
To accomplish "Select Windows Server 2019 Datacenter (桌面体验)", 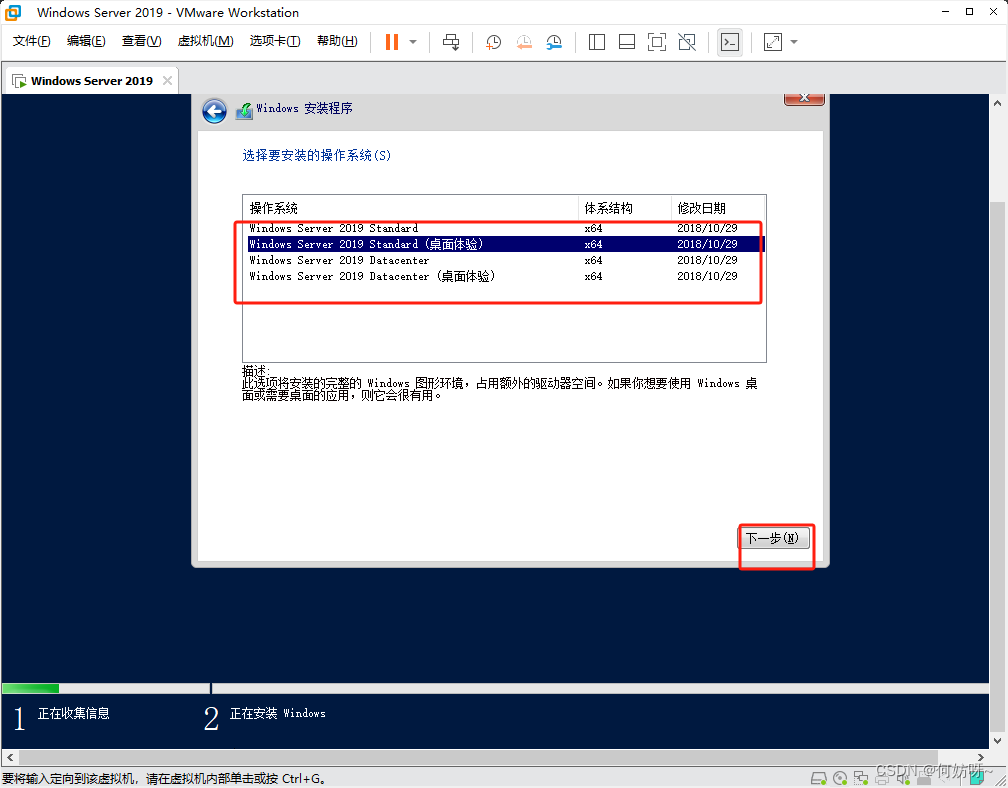I will 506,276.
